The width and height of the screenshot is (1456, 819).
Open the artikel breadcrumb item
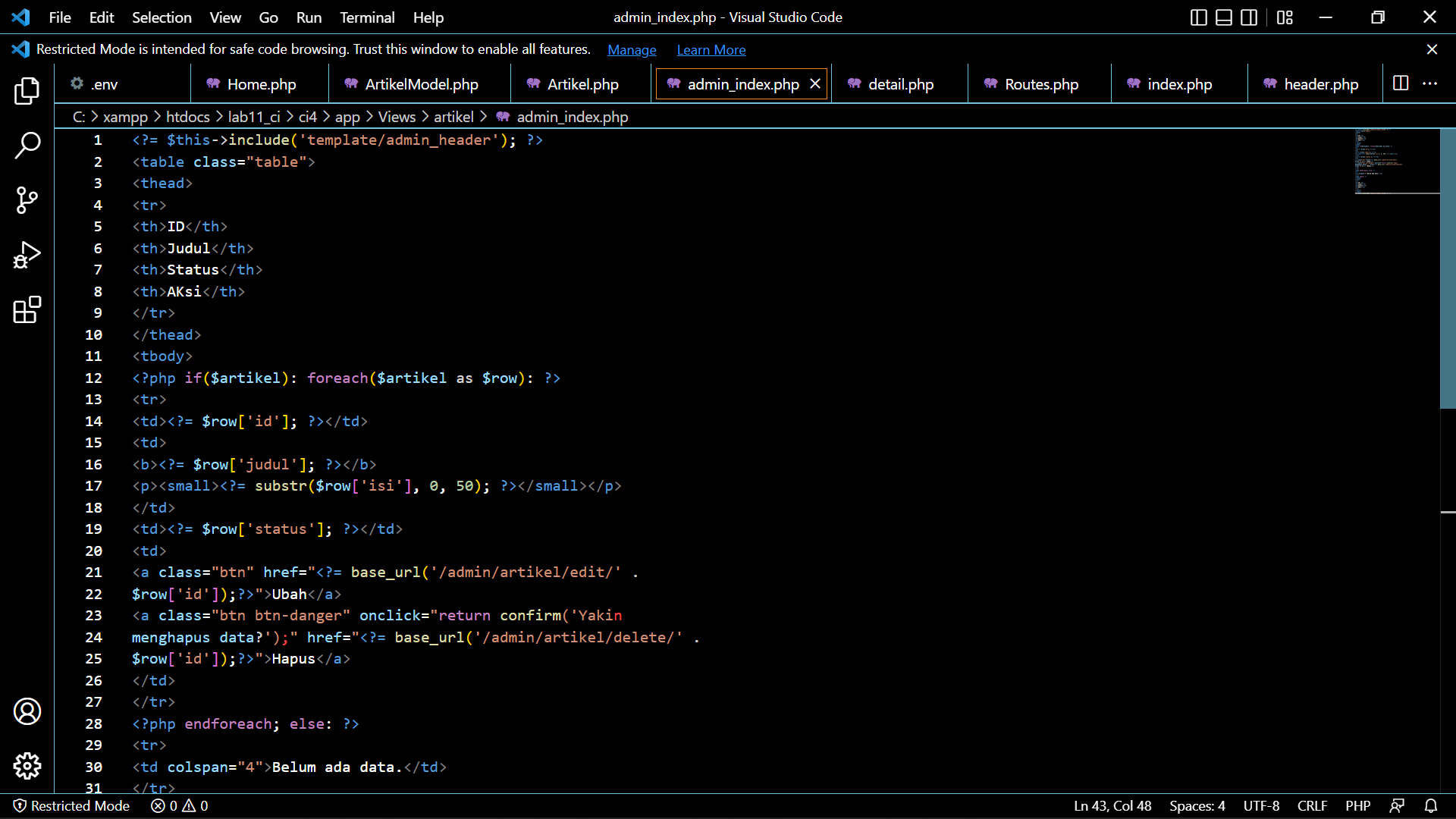coord(453,117)
